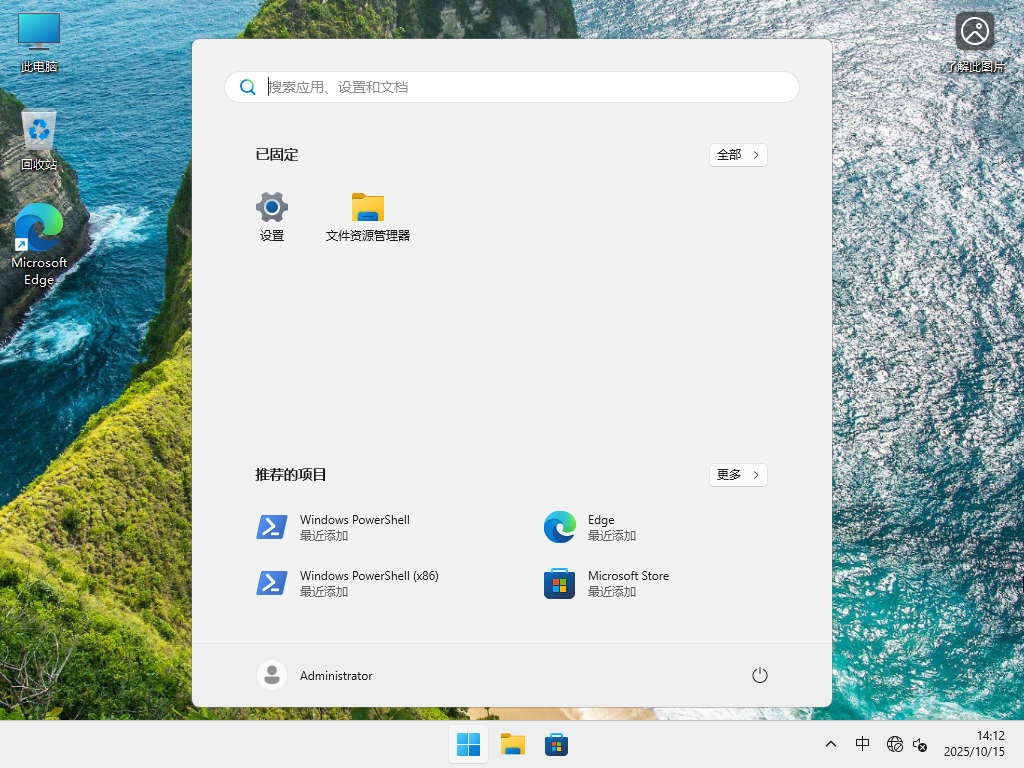Expand hidden icons in the system tray
Screen dimensions: 1024x768
point(830,744)
